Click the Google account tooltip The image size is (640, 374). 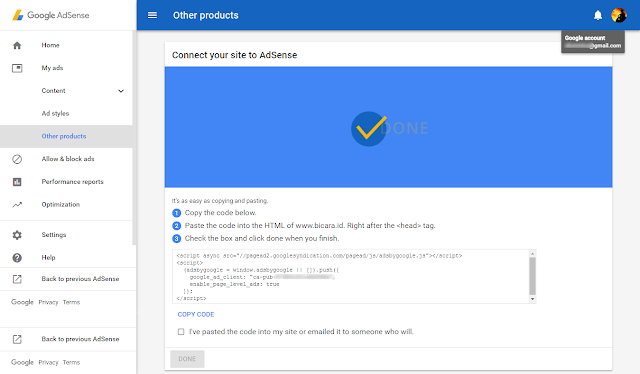[x=593, y=42]
